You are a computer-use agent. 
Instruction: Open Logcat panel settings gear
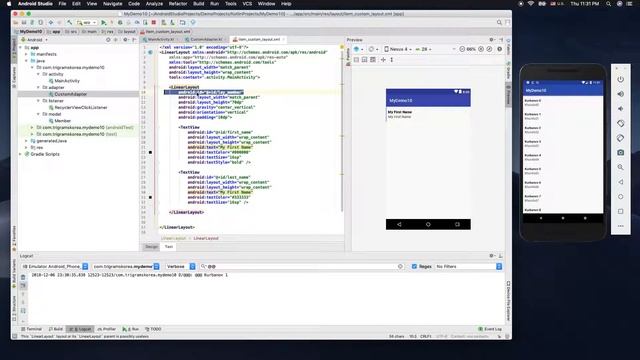491,256
